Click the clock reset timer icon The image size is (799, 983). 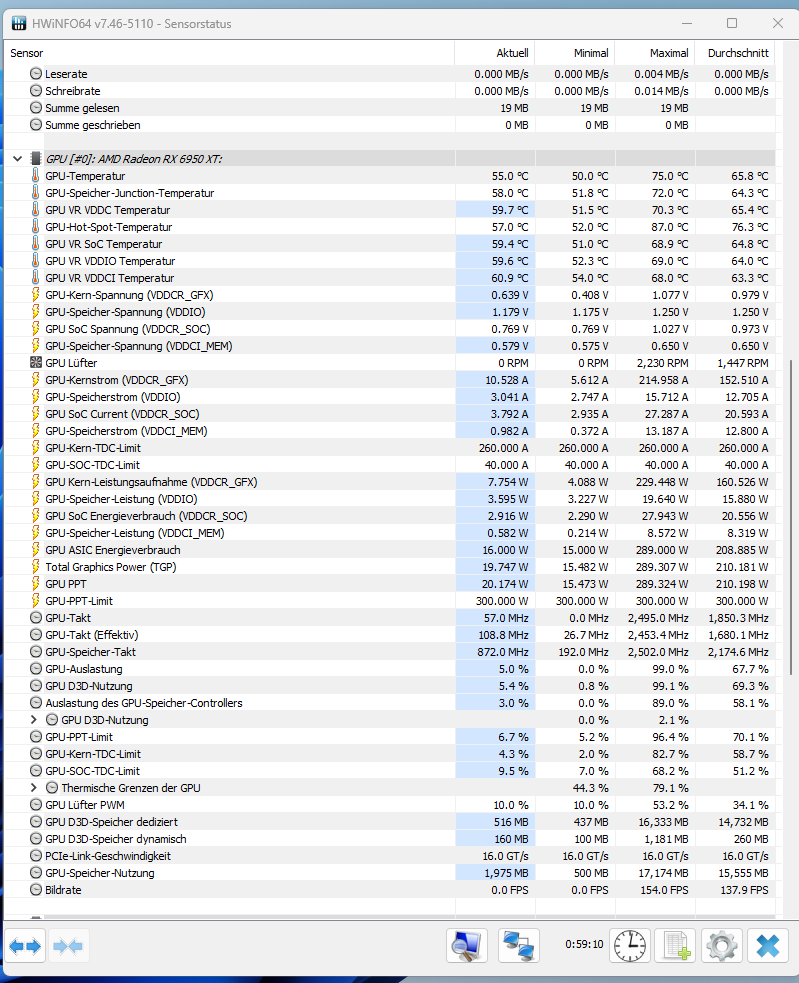(630, 946)
